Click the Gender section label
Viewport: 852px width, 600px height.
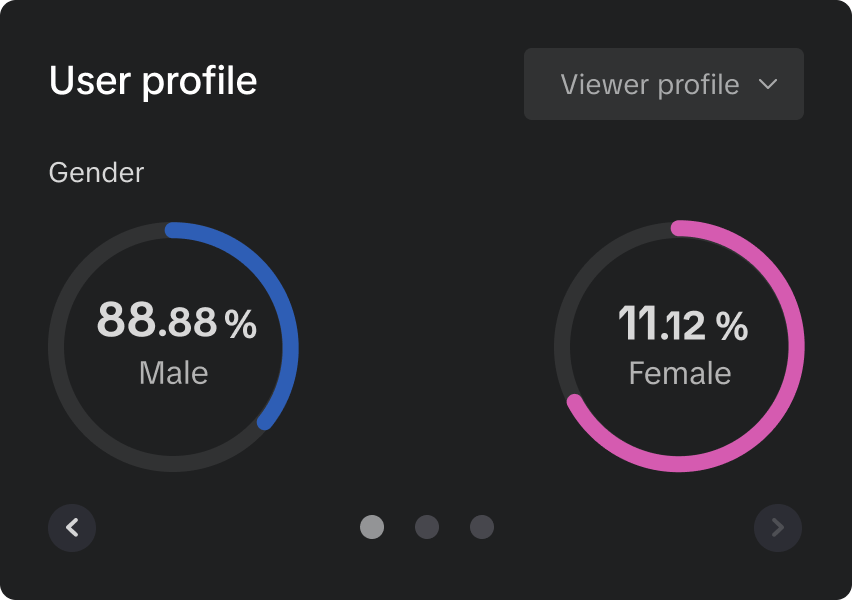pyautogui.click(x=96, y=173)
